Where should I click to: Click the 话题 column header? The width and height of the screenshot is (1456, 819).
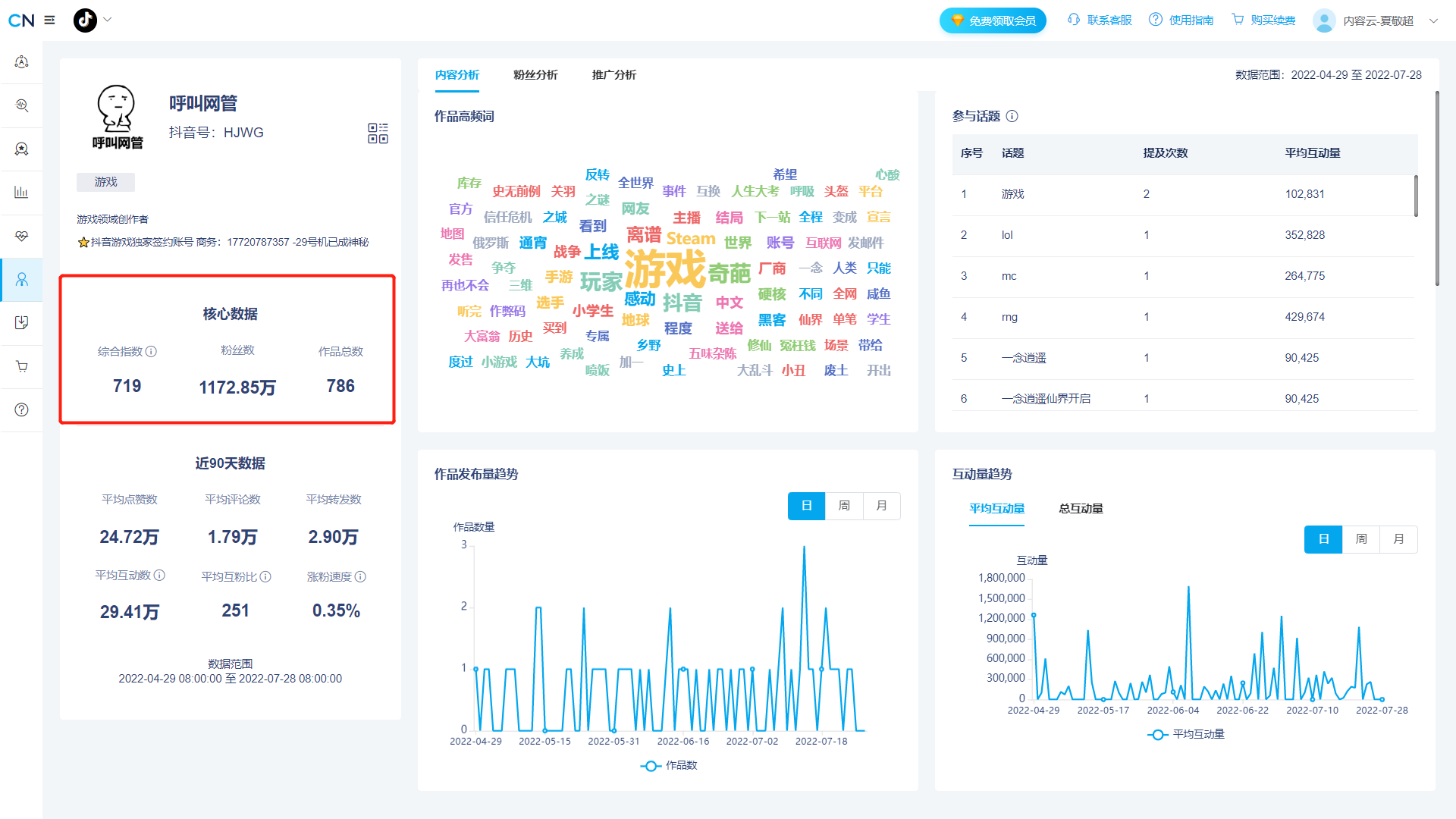pos(1013,153)
